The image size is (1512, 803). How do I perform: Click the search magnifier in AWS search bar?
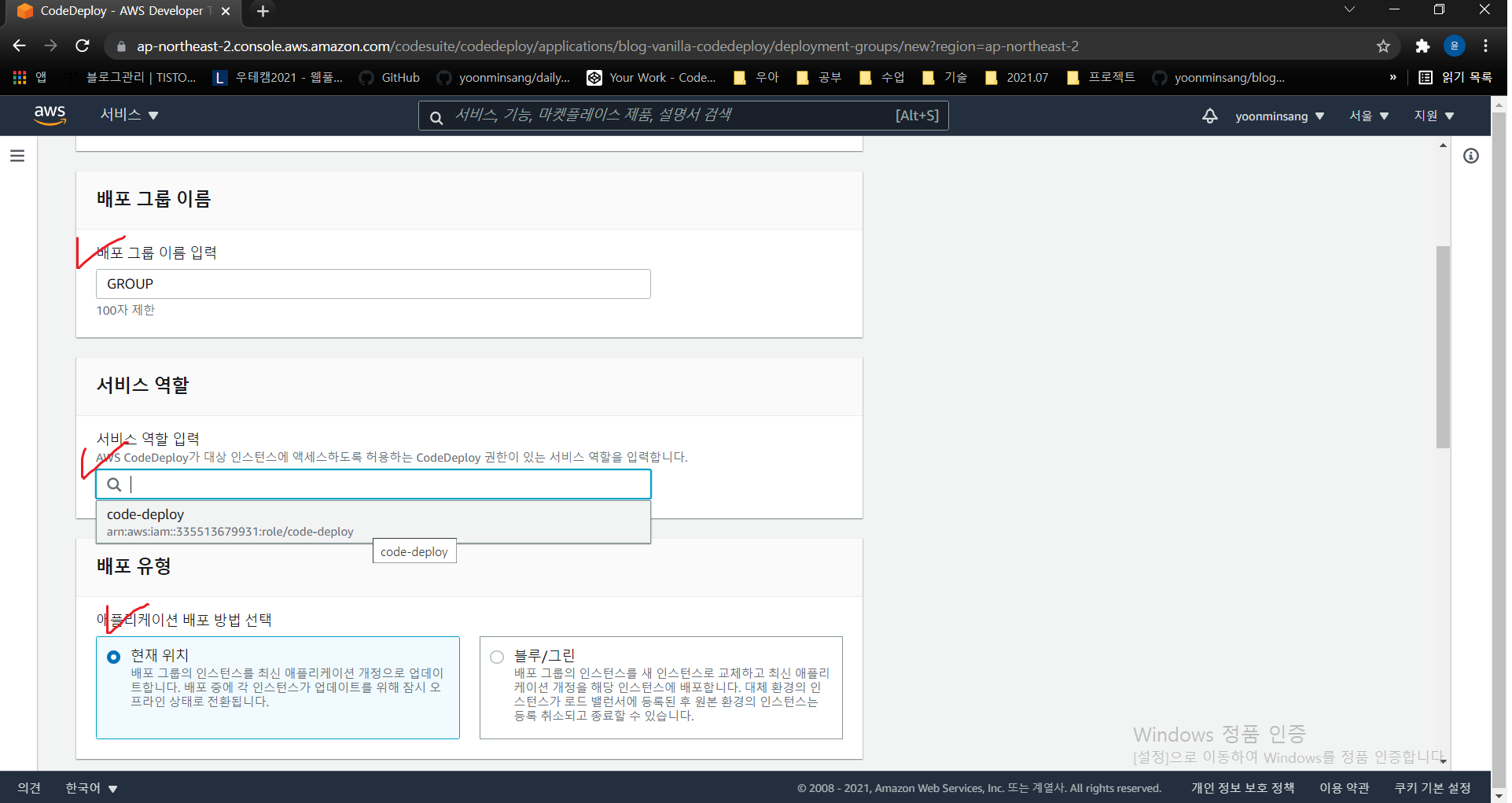click(436, 116)
